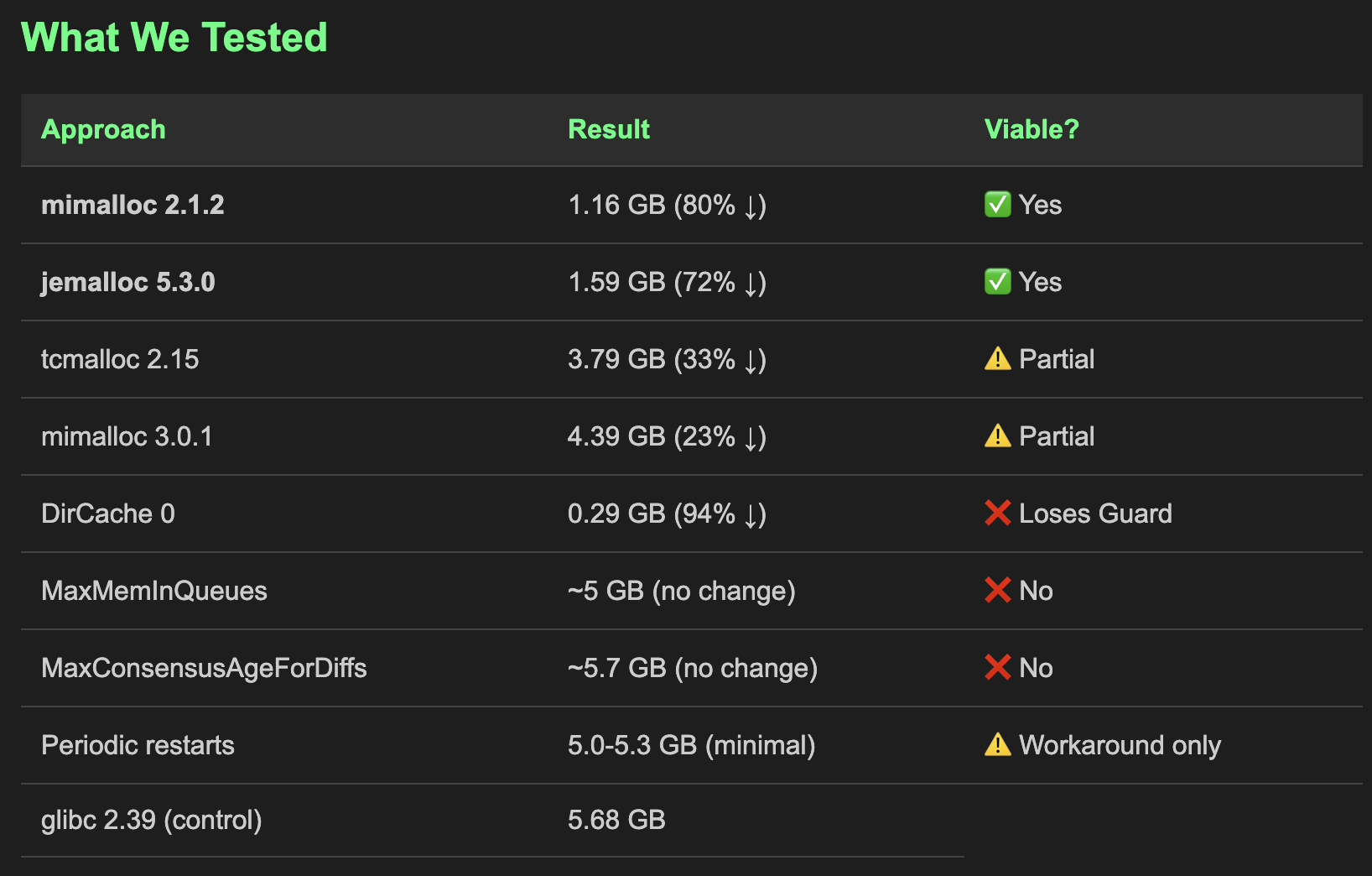Click the What We Tested heading
This screenshot has width=1372, height=876.
point(174,38)
